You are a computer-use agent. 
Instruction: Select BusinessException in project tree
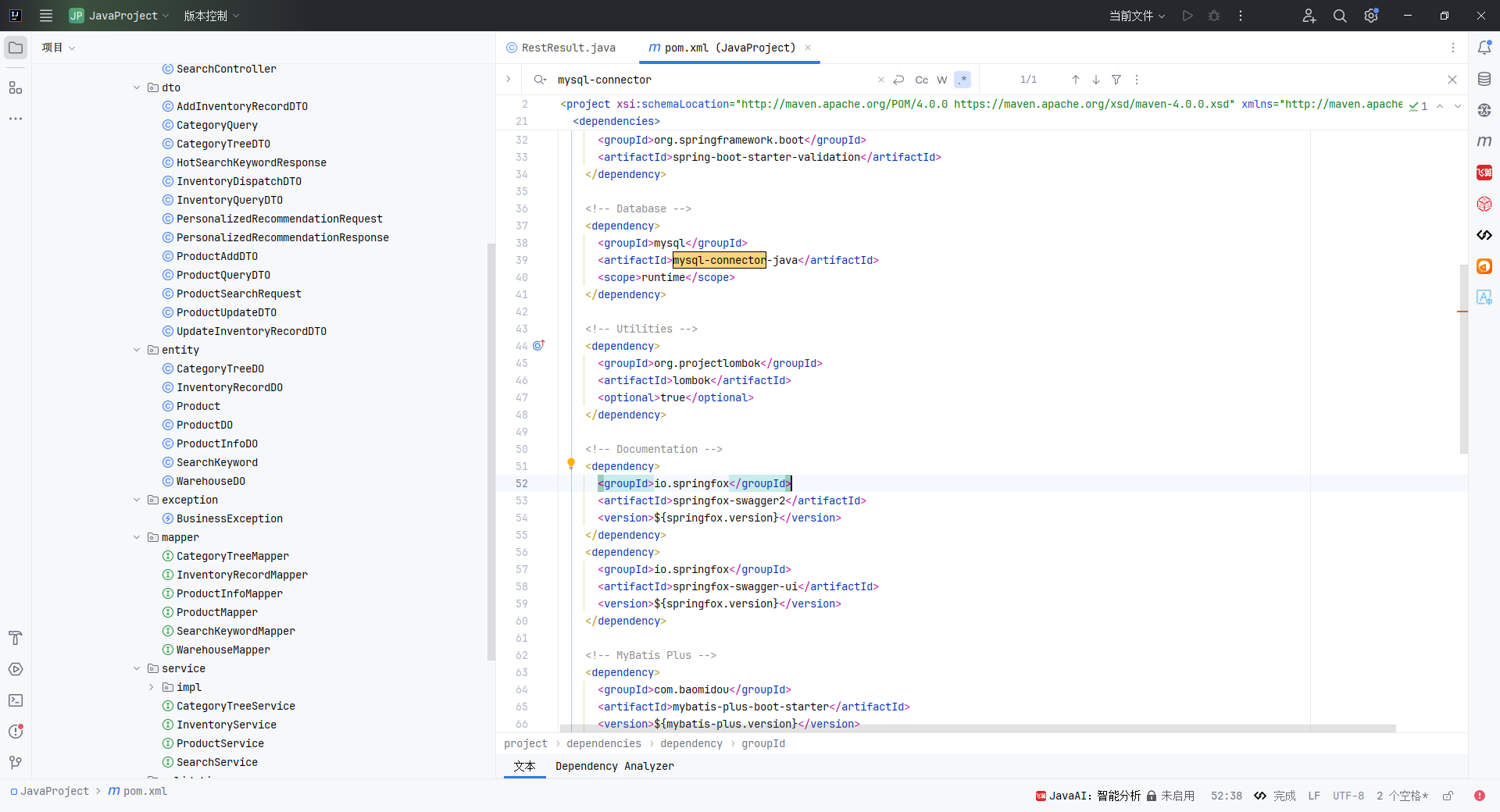tap(230, 518)
